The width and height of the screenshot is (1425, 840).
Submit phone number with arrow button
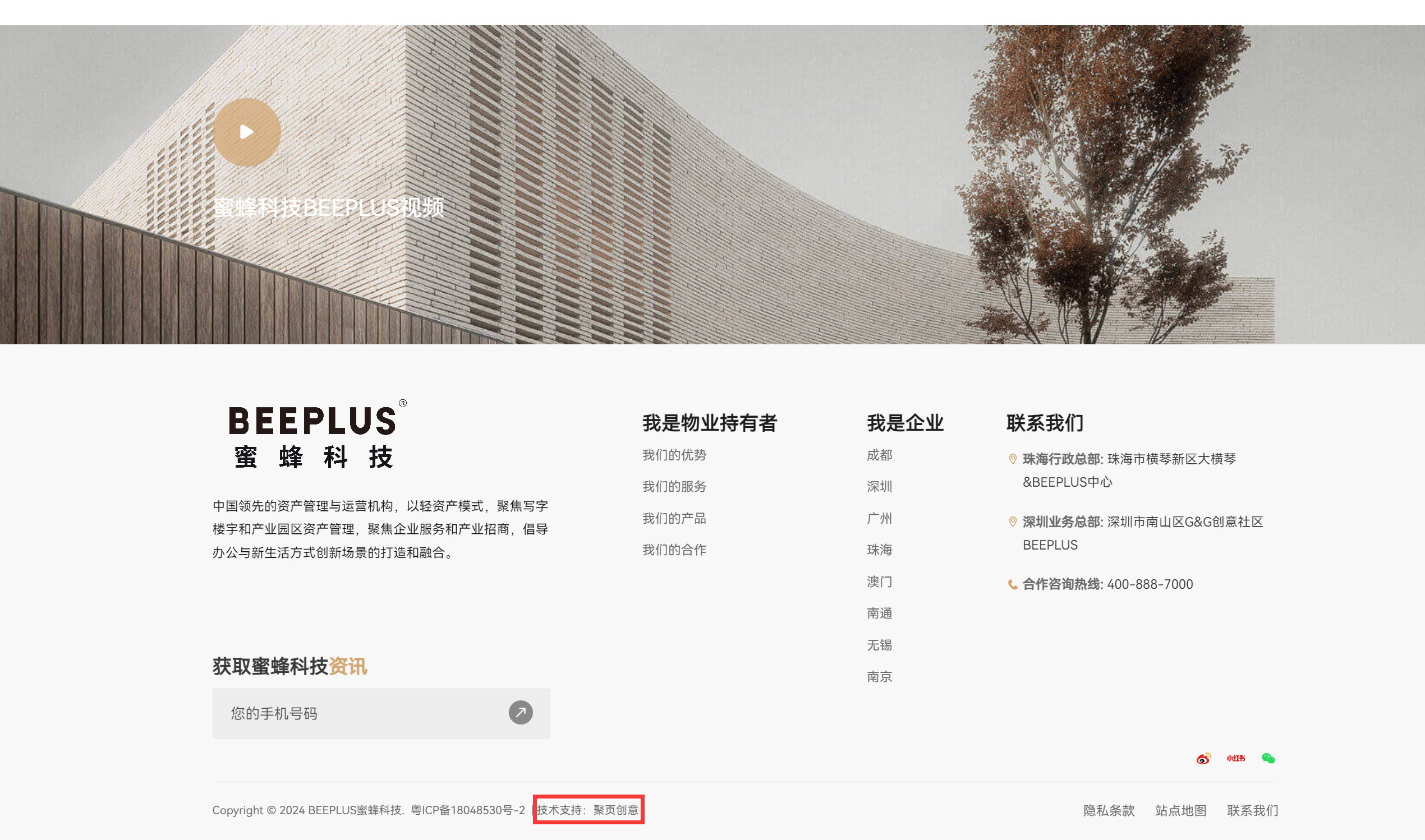(520, 713)
